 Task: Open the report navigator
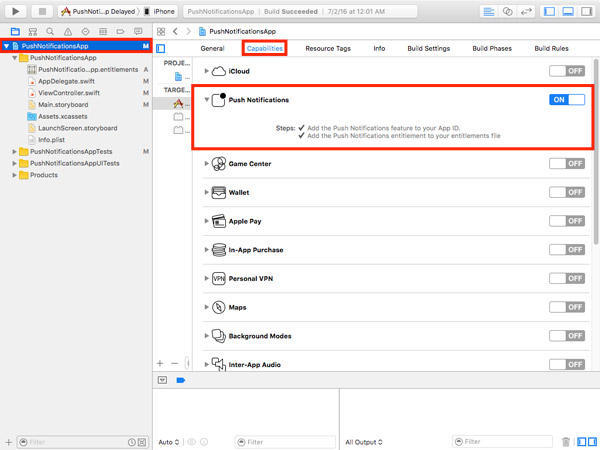[x=138, y=31]
